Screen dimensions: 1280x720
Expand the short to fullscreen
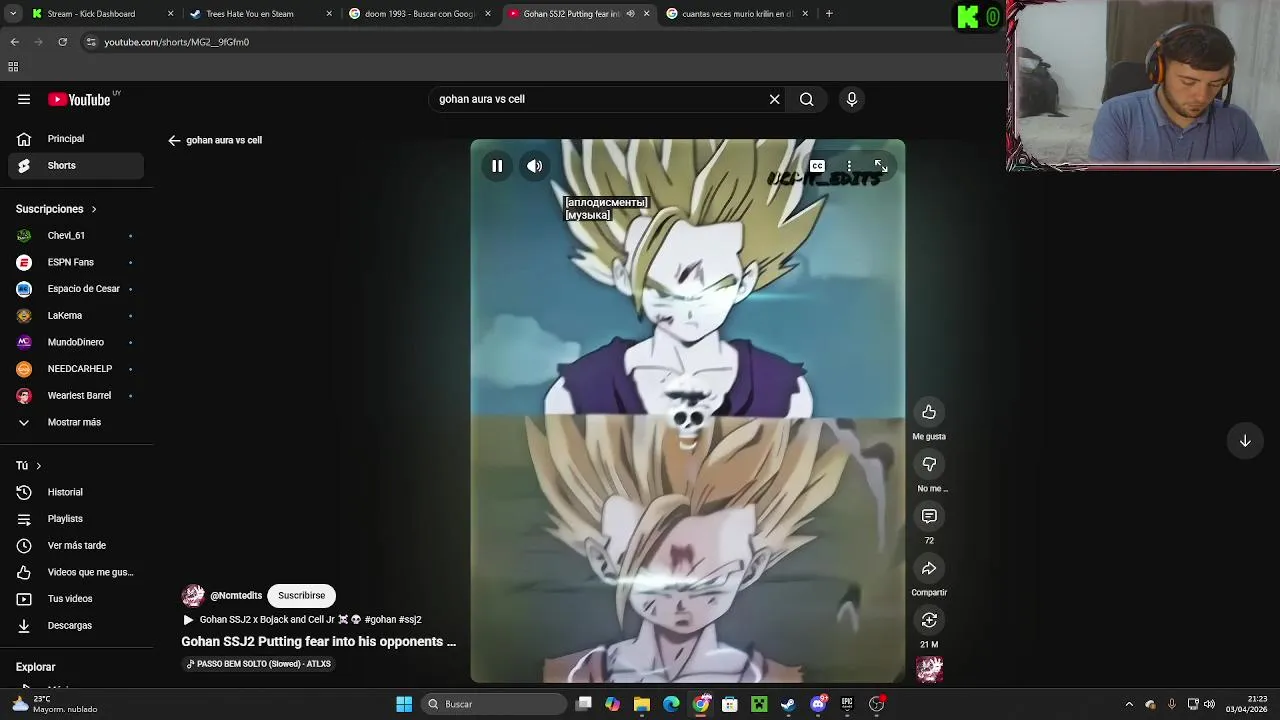[880, 166]
